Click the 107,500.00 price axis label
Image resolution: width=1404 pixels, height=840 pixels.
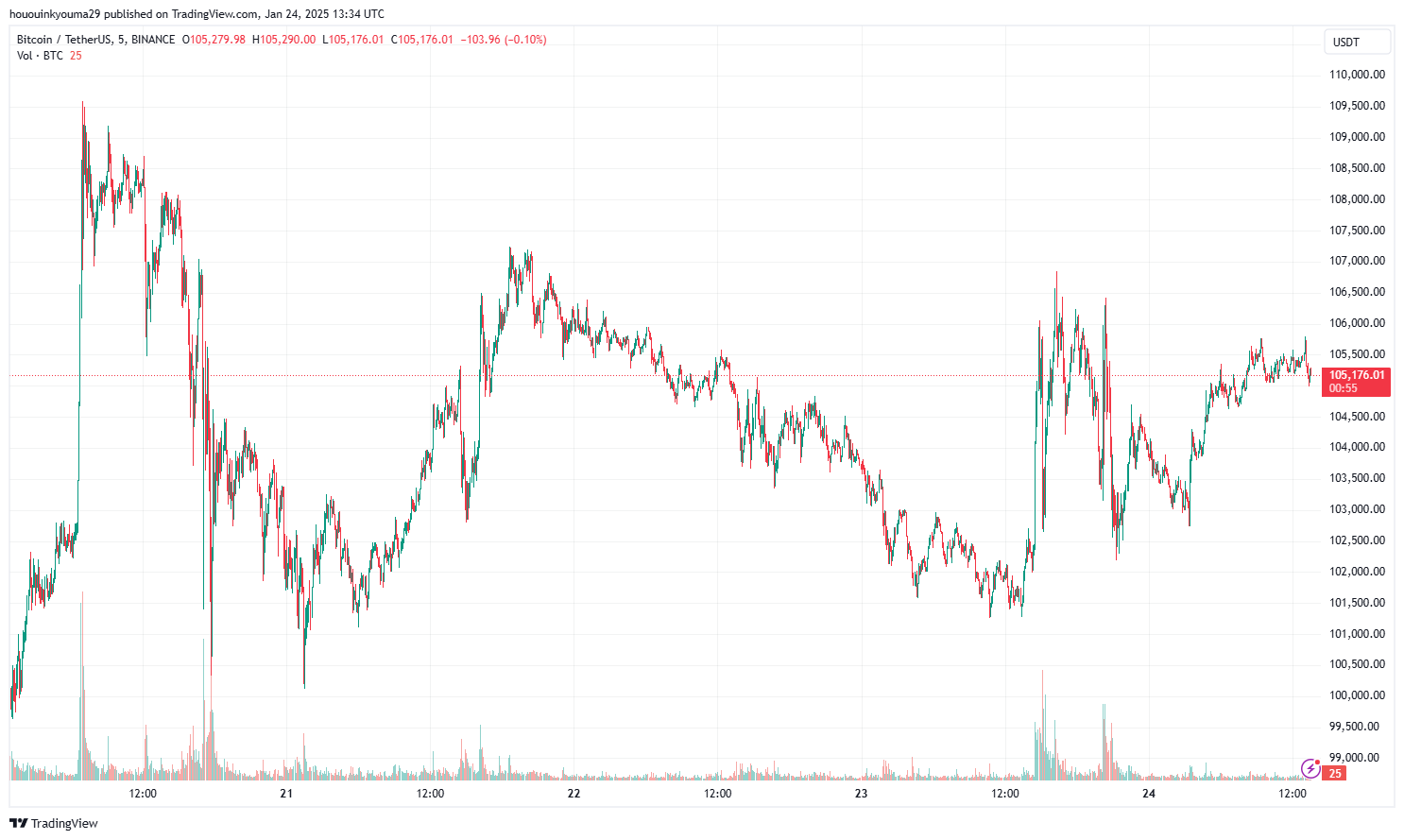pyautogui.click(x=1357, y=231)
